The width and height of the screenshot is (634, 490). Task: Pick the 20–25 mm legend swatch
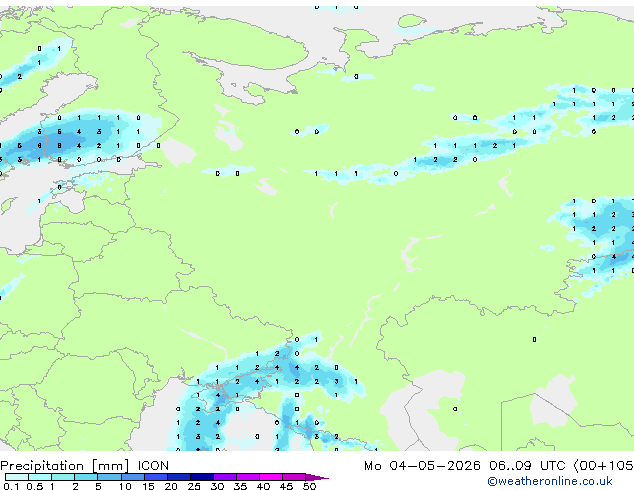(x=179, y=477)
